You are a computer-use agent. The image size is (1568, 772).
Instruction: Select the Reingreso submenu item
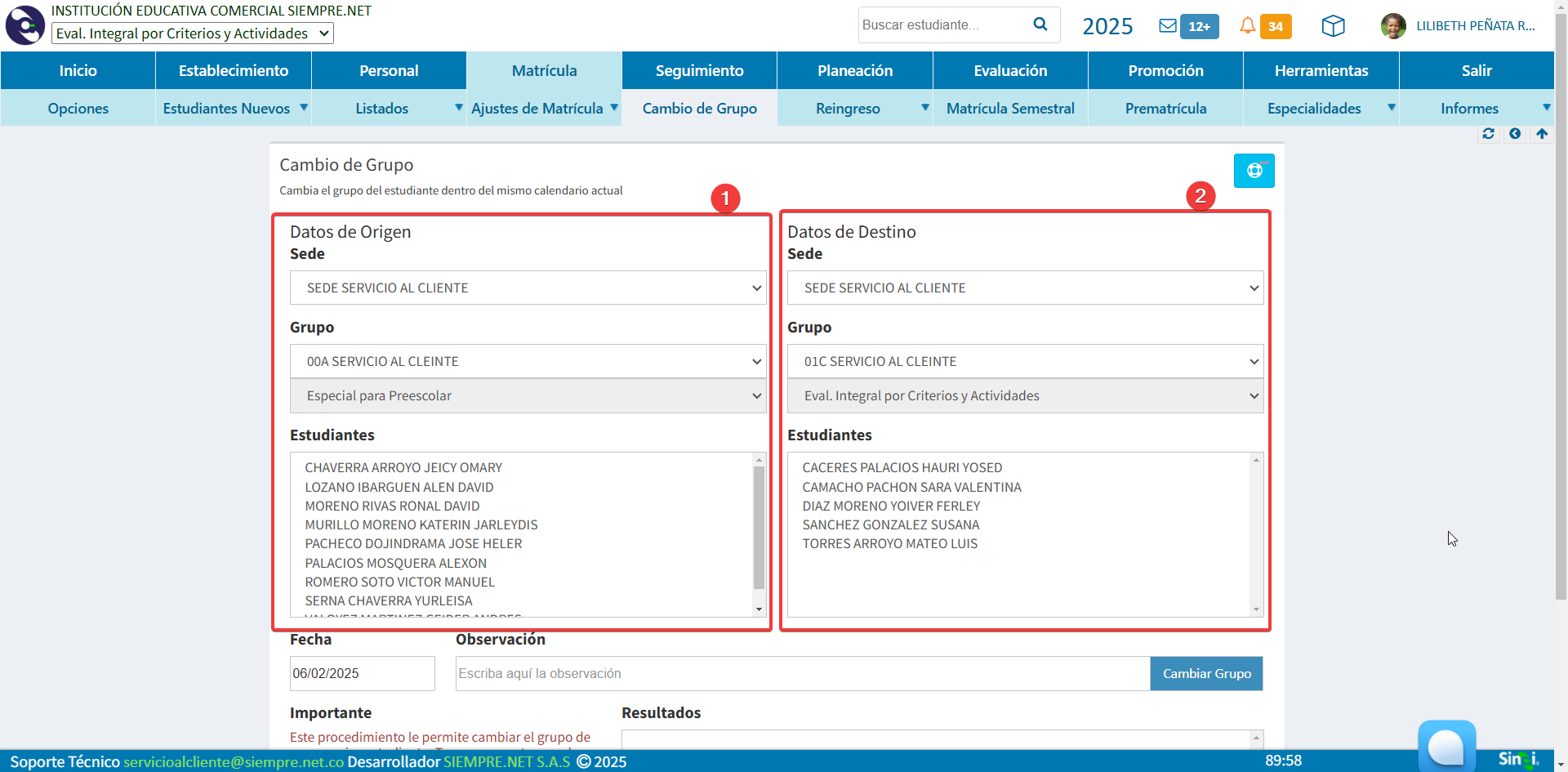[x=848, y=109]
